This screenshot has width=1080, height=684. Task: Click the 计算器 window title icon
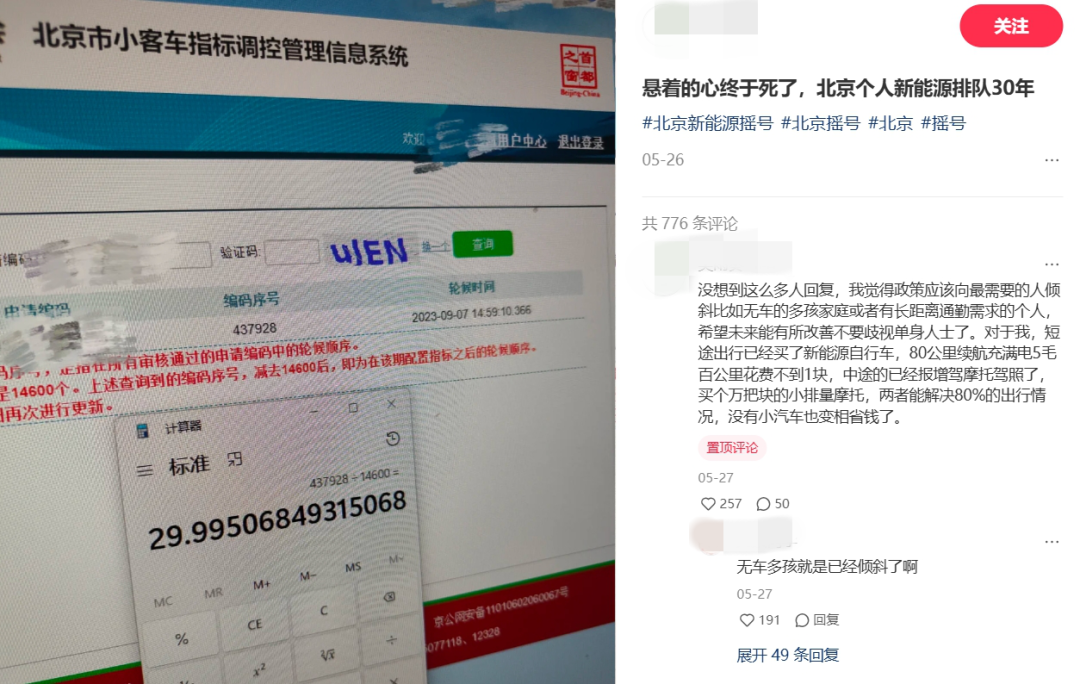143,431
